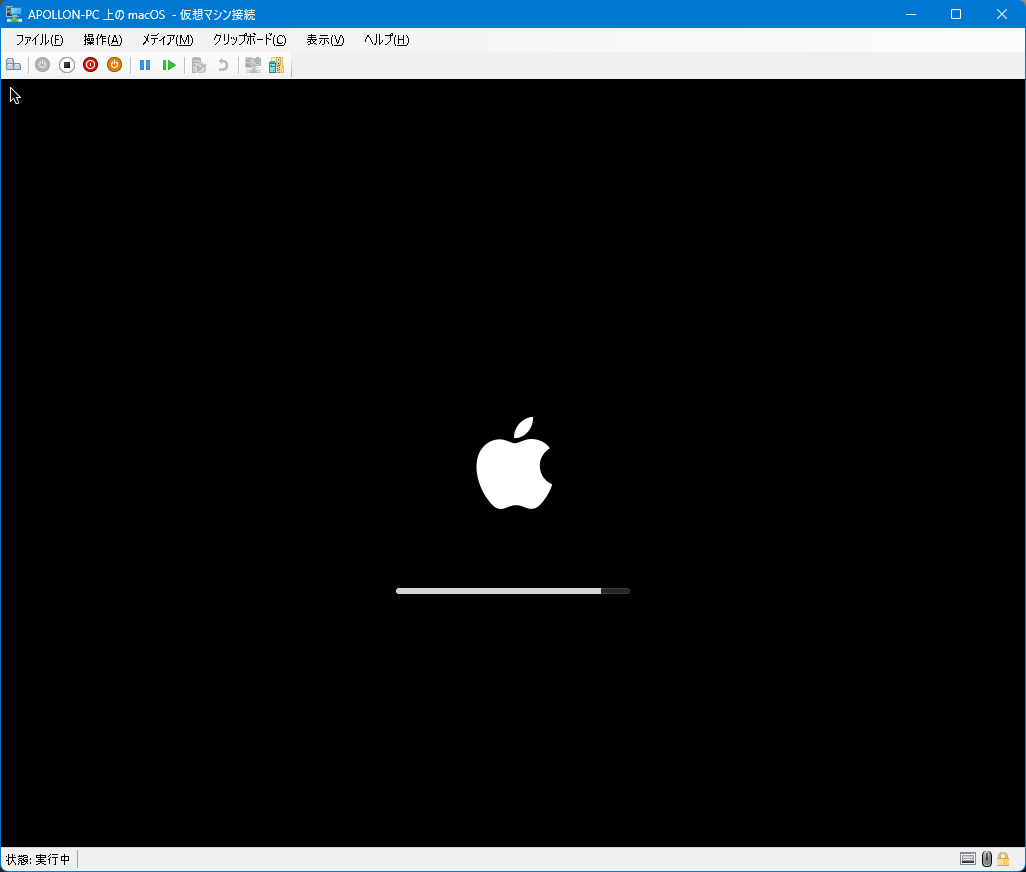Click the 状態: 実行中 status text
1026x872 pixels.
click(x=37, y=859)
